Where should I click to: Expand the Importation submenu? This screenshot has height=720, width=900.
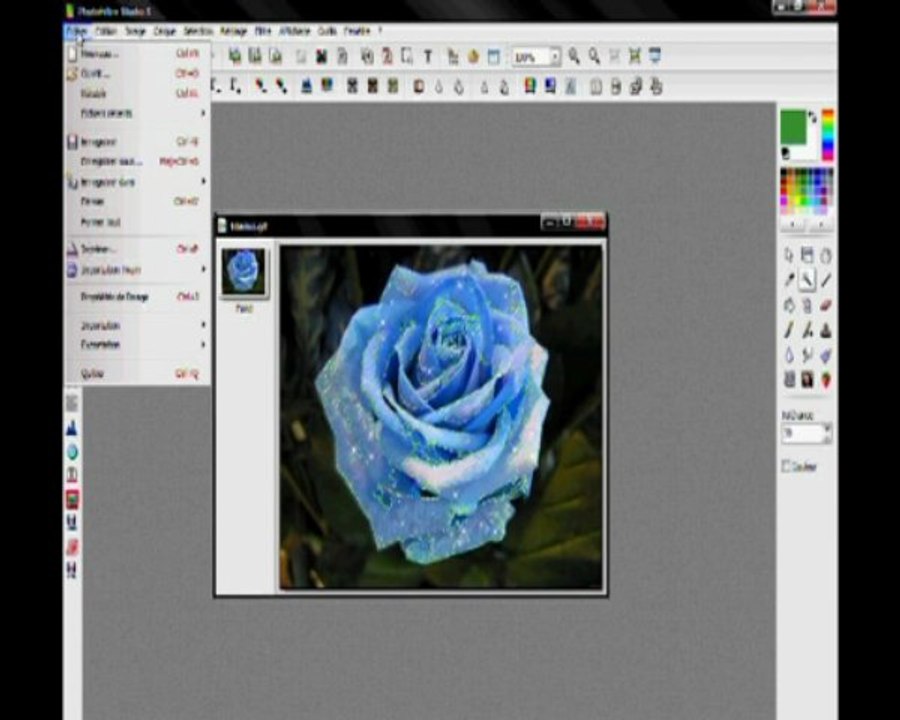pos(138,325)
